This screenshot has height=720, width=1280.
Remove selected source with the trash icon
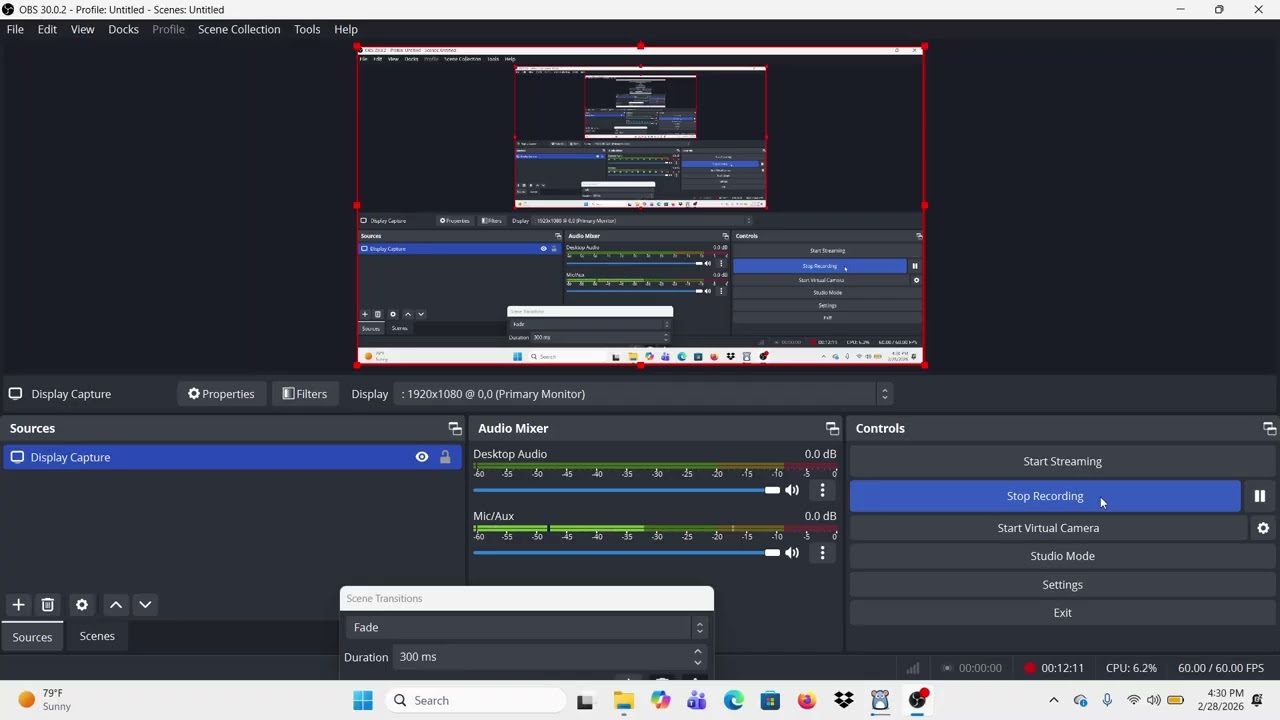point(47,605)
